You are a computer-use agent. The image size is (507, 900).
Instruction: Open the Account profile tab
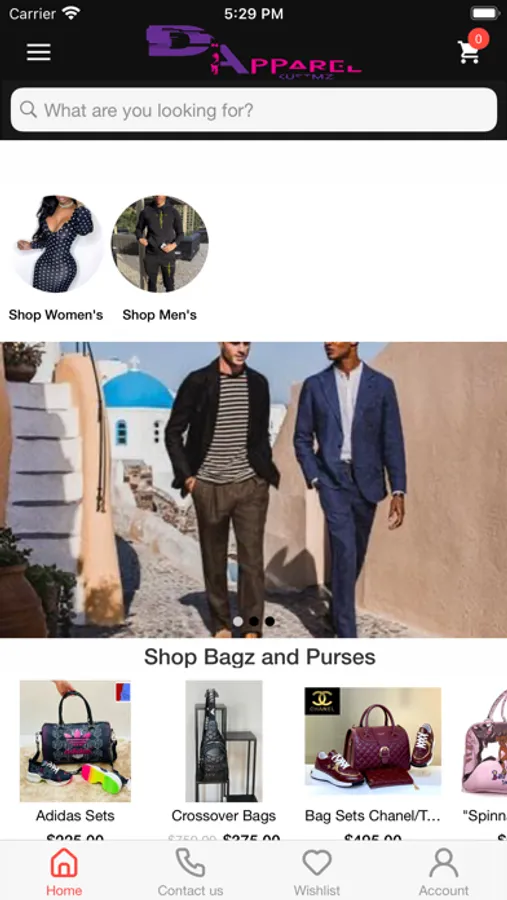[443, 872]
